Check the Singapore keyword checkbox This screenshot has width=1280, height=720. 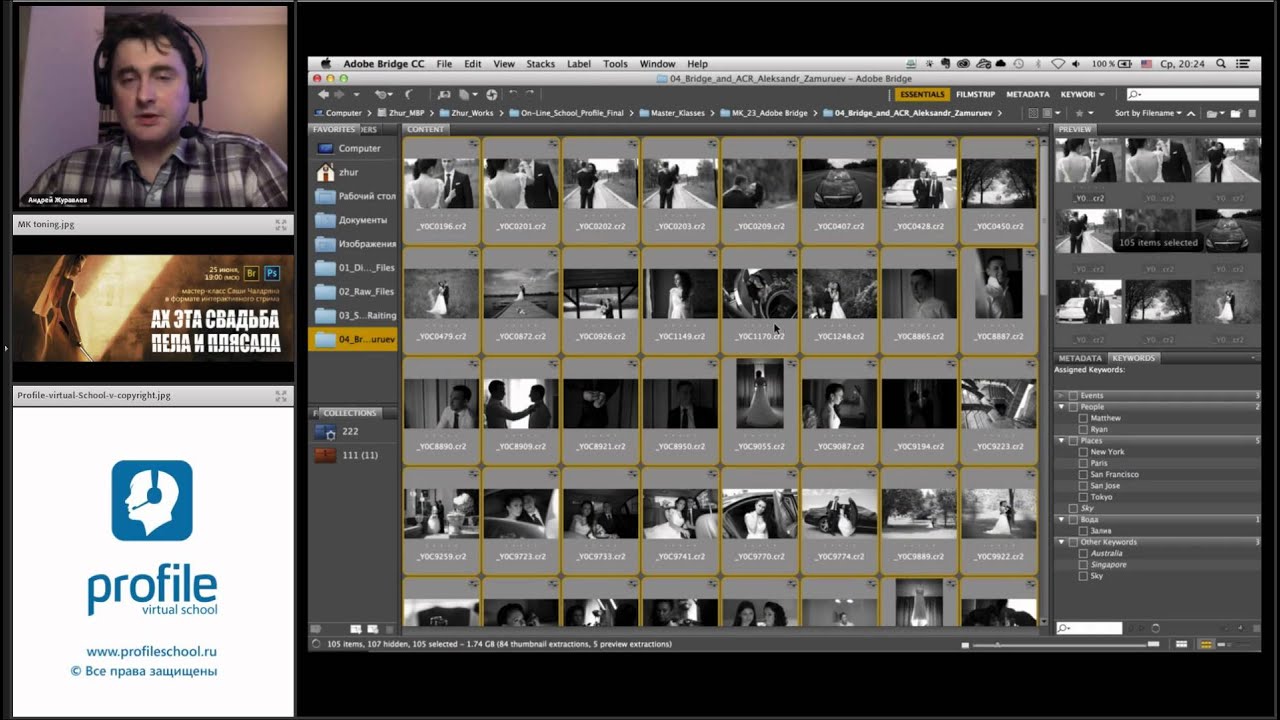[x=1083, y=565]
